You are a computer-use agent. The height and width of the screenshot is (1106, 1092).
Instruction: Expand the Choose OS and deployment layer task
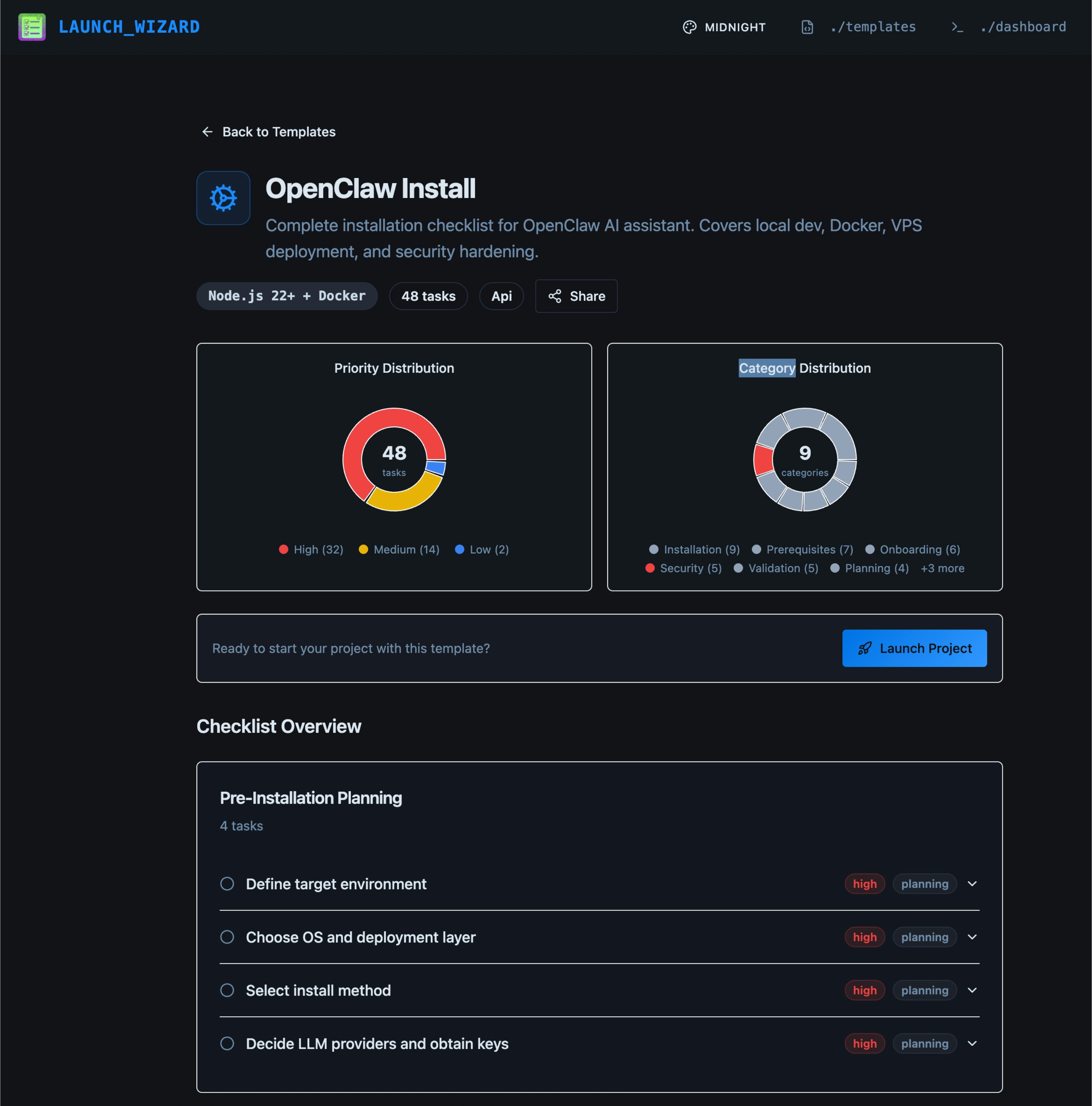click(x=972, y=937)
